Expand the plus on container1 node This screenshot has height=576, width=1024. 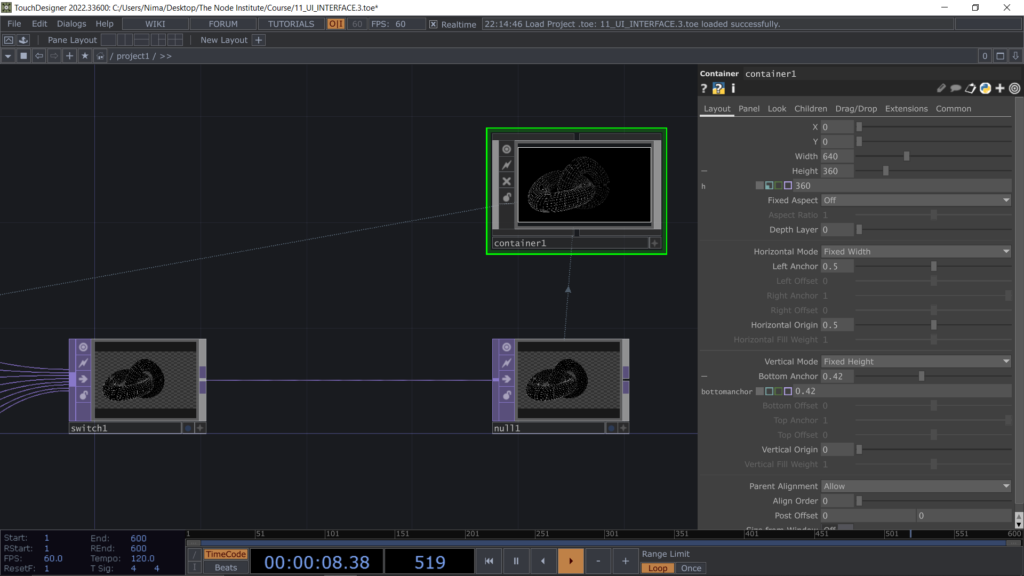pos(654,243)
